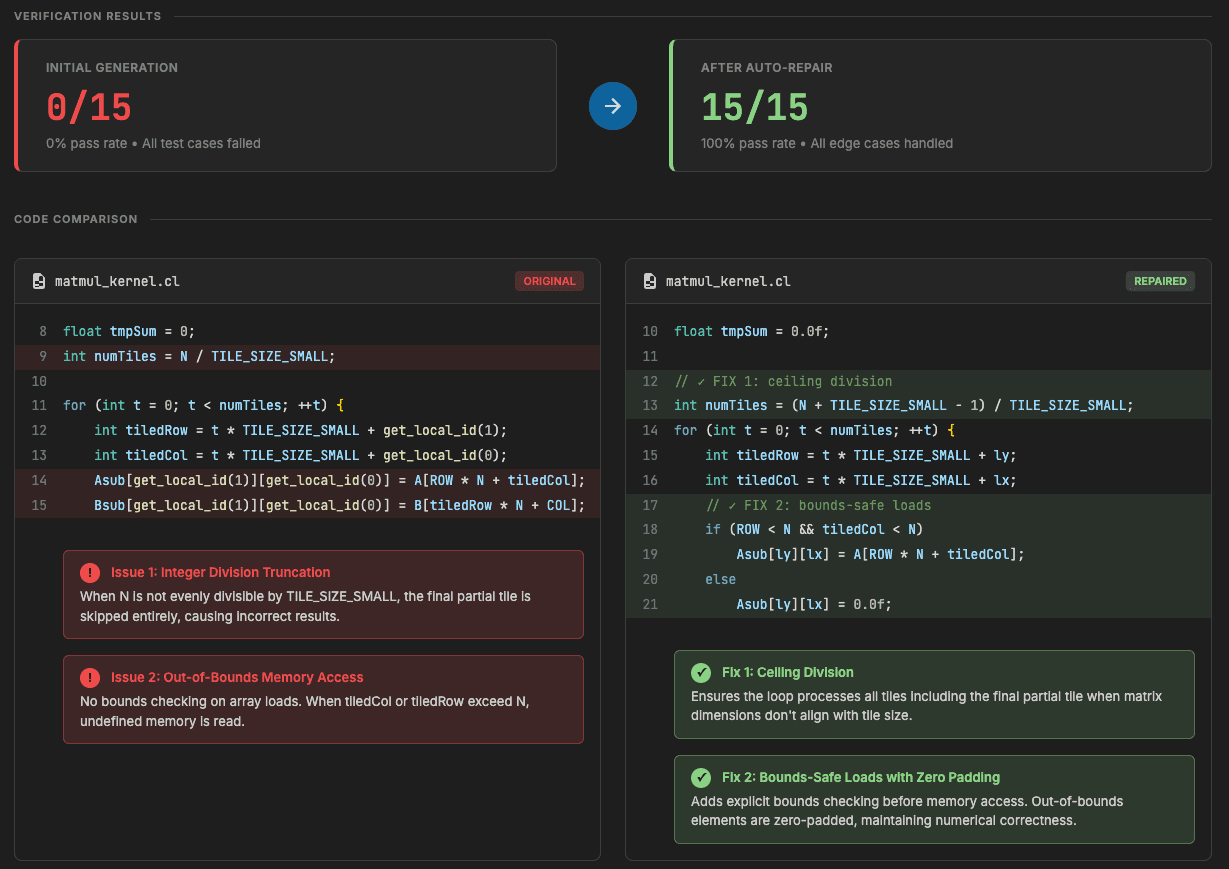Click repaired line 19 Asub[ly][lx] load
This screenshot has width=1229, height=869.
[918, 555]
